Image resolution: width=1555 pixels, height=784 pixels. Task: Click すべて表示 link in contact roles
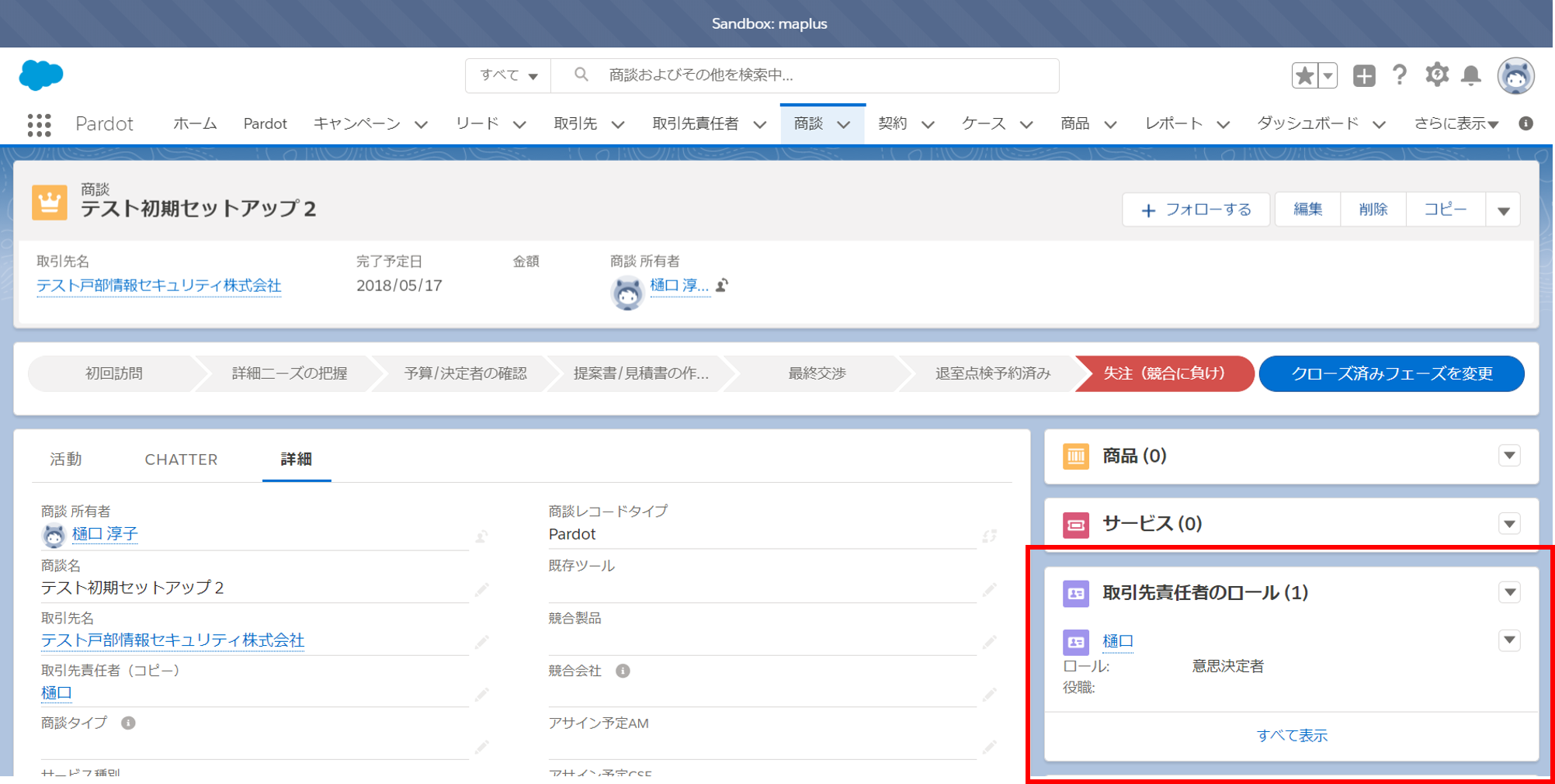click(1292, 735)
